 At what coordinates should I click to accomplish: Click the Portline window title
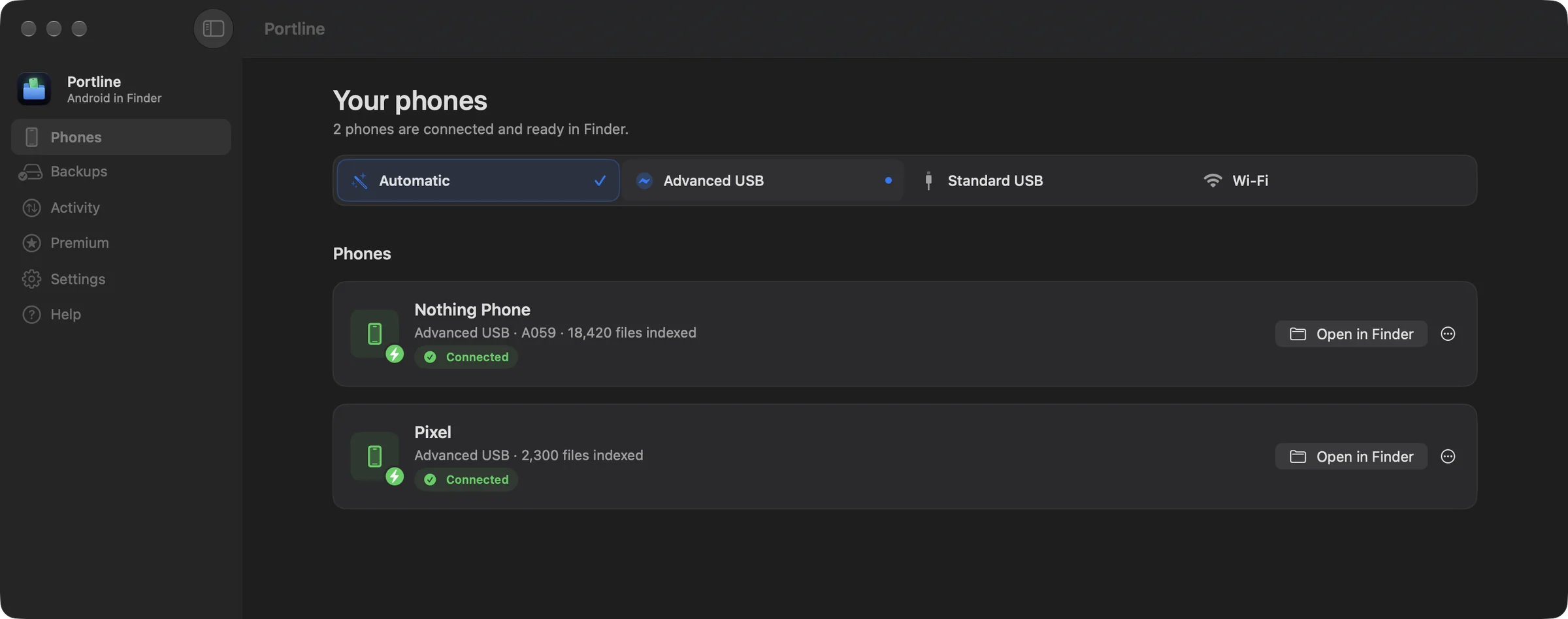tap(294, 29)
